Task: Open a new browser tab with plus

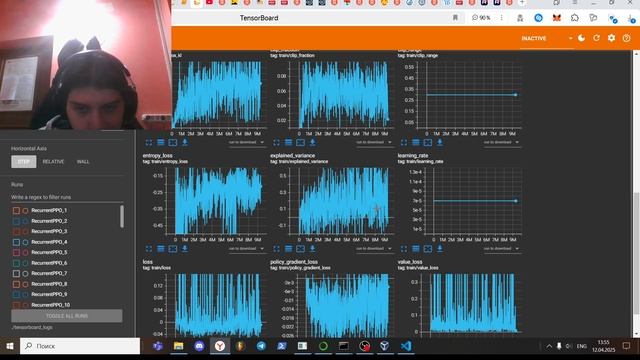Action: click(x=522, y=2)
